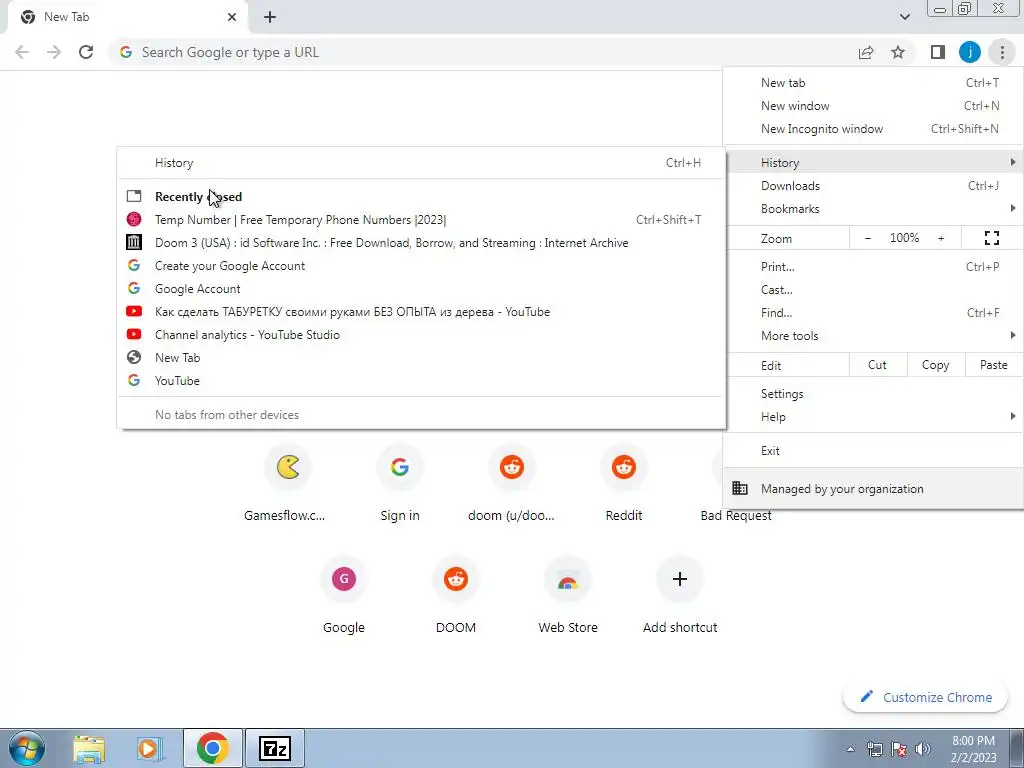Open Windows Explorer from taskbar

[89, 748]
